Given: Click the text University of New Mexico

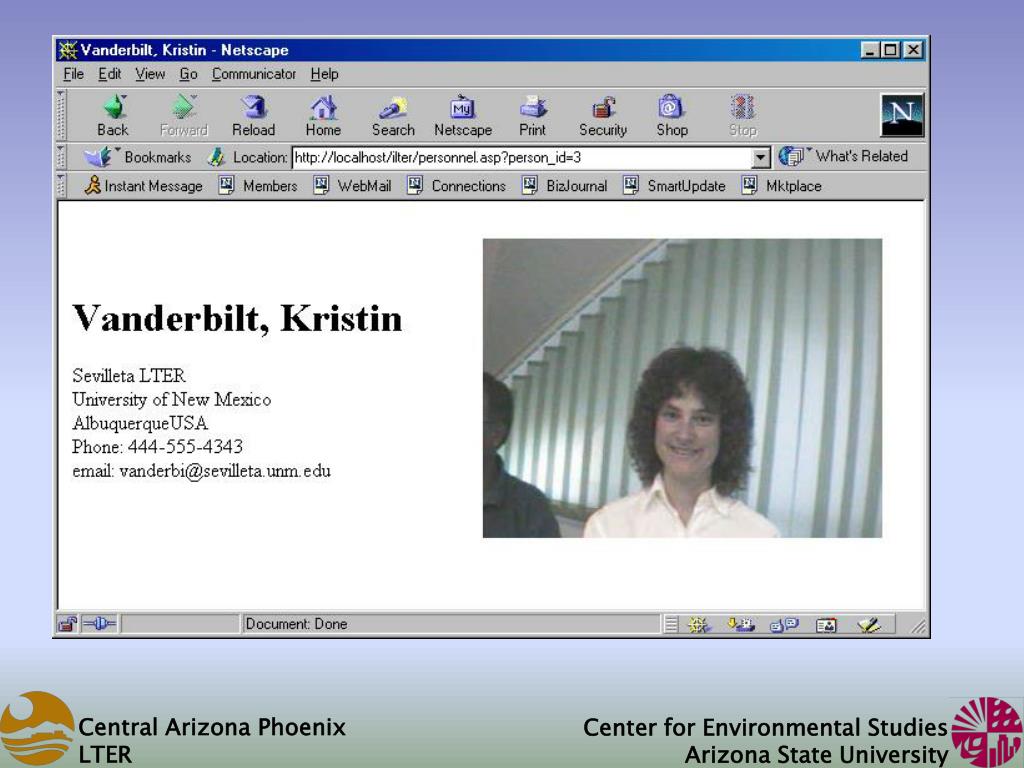Looking at the screenshot, I should point(172,400).
